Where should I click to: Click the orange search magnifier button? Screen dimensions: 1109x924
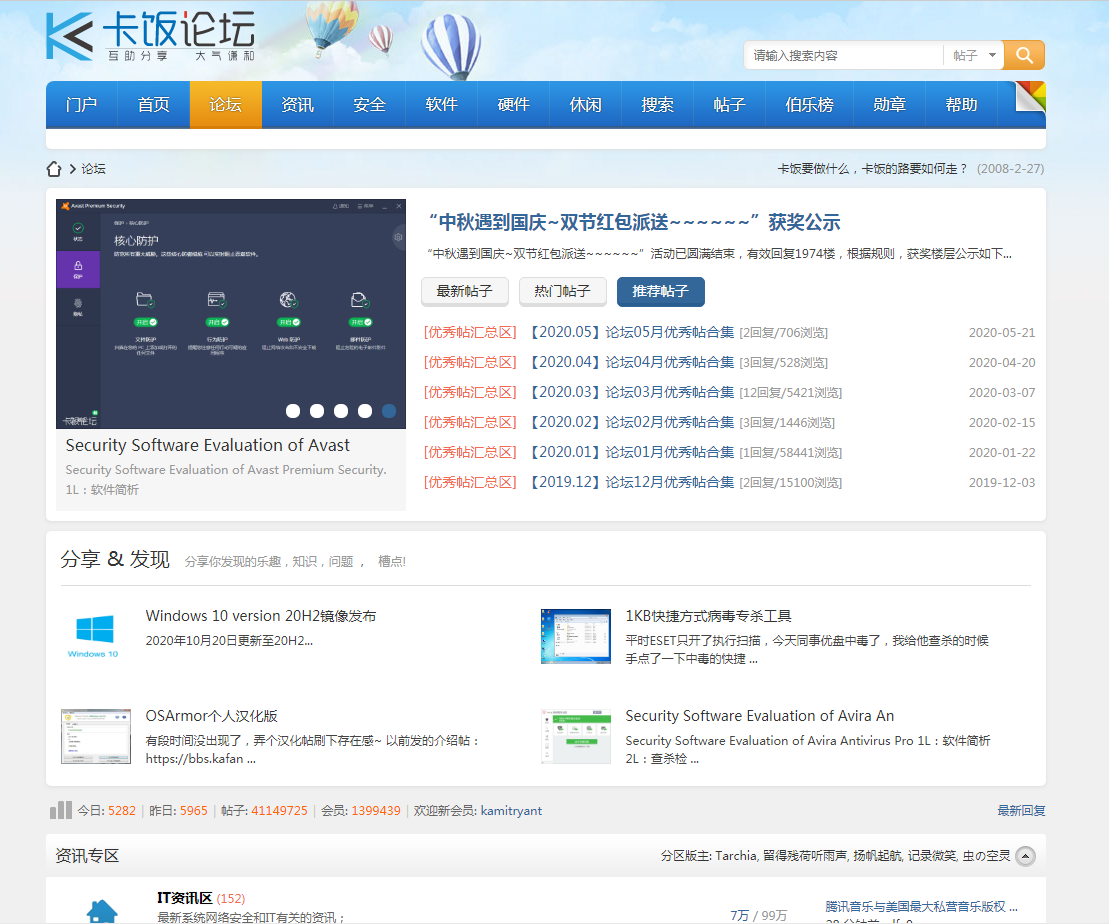coord(1024,55)
